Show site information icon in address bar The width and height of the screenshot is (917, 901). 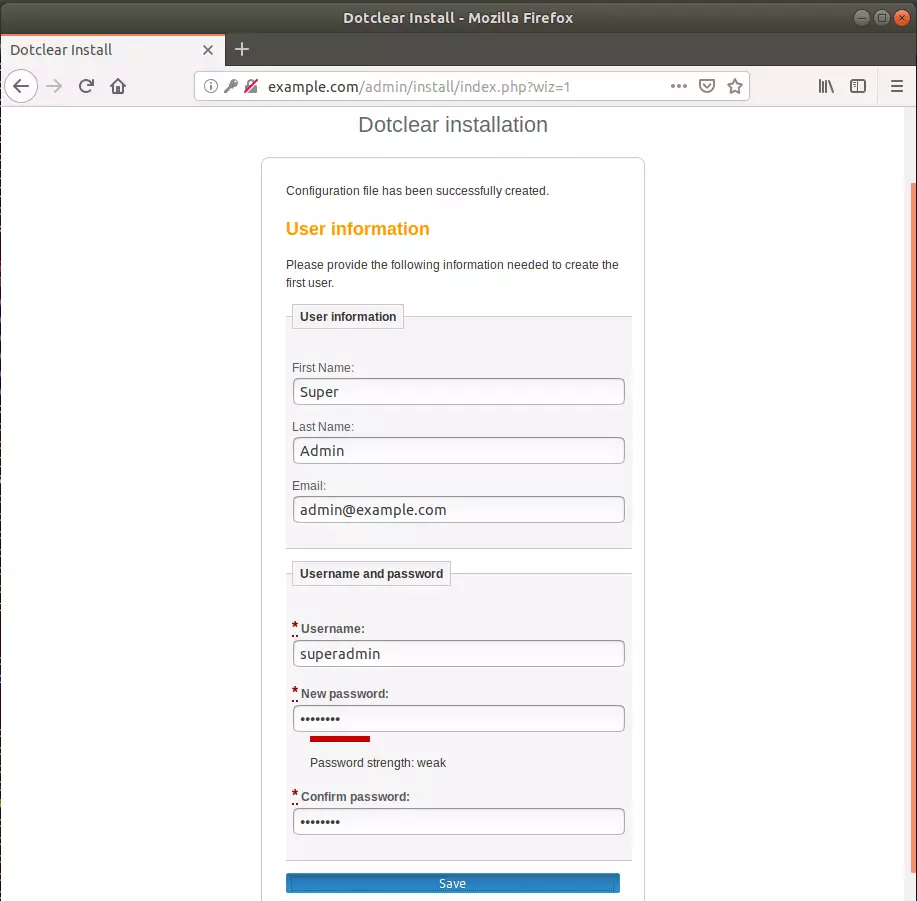[x=211, y=87]
